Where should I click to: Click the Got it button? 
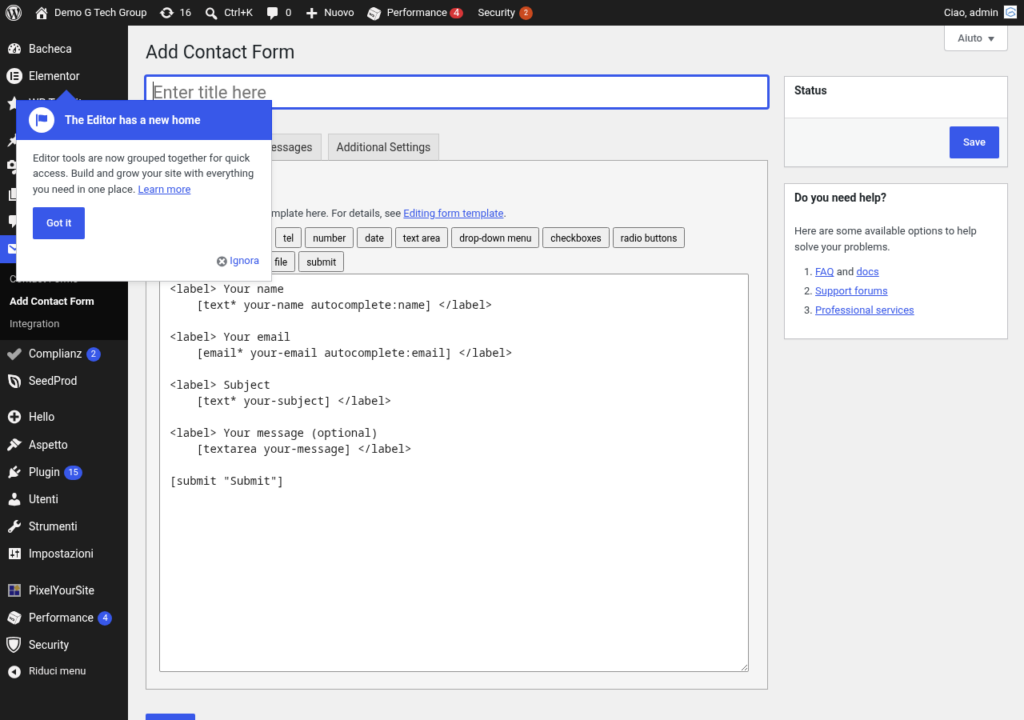(x=59, y=223)
